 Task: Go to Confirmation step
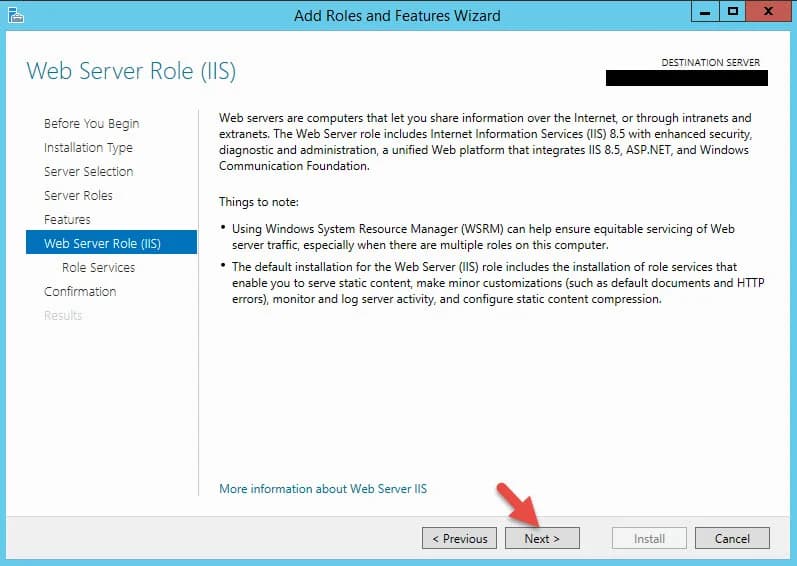click(80, 291)
